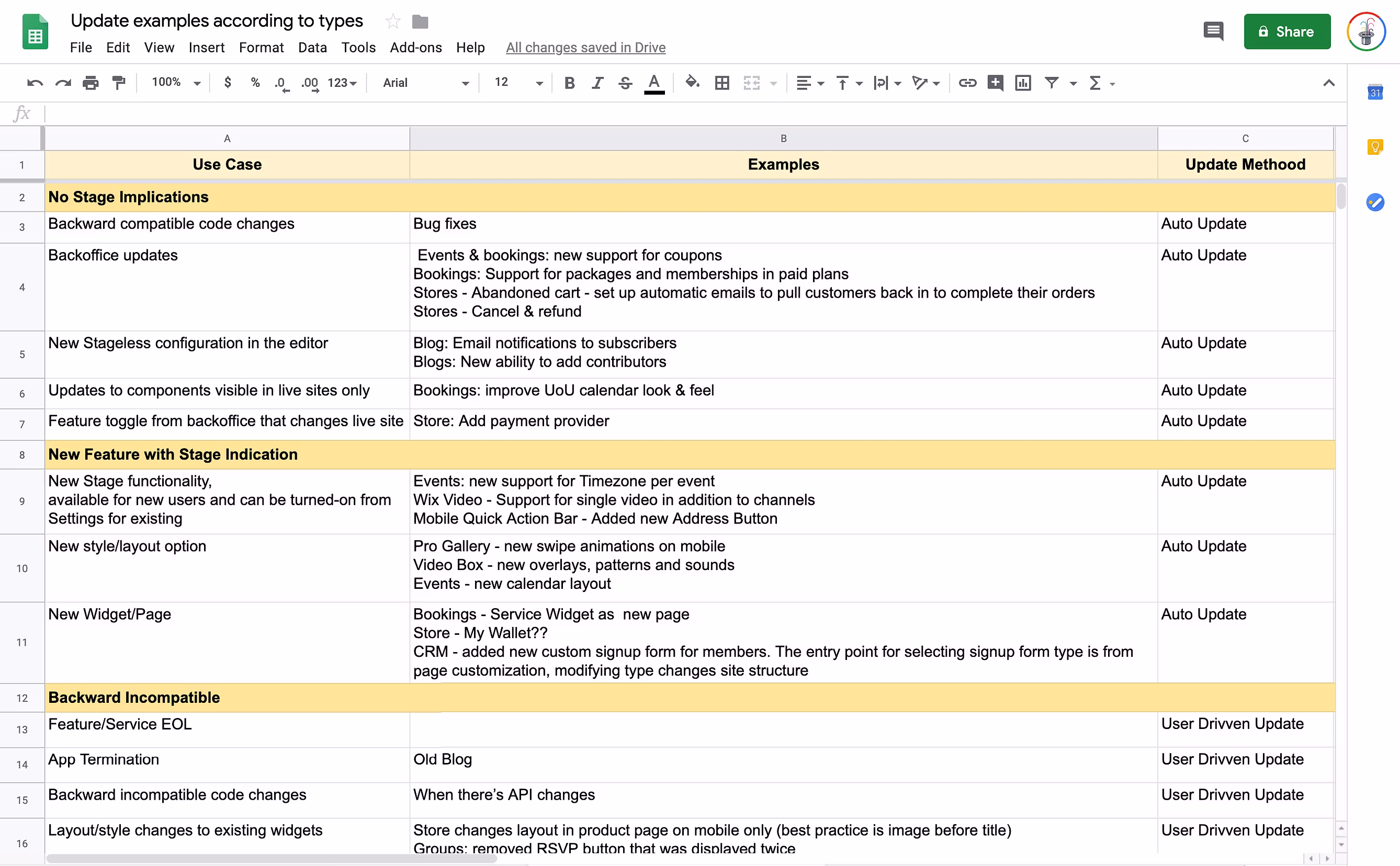Open the Edit menu

(118, 48)
